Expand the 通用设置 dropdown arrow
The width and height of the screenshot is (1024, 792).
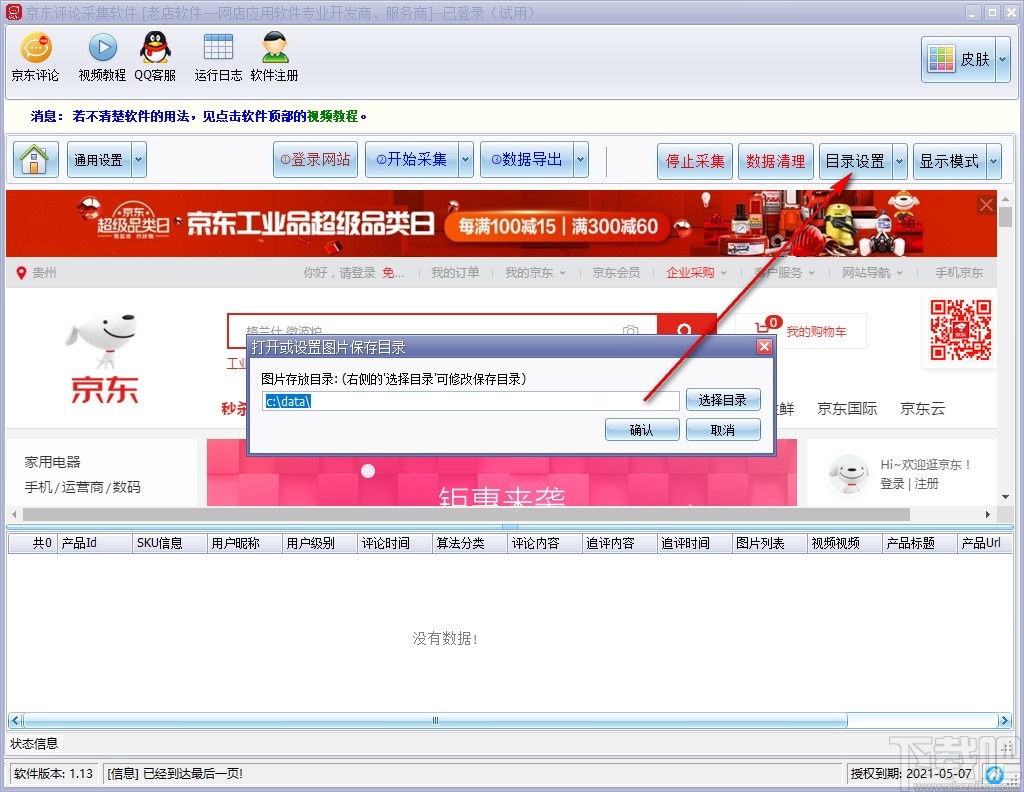click(x=138, y=160)
